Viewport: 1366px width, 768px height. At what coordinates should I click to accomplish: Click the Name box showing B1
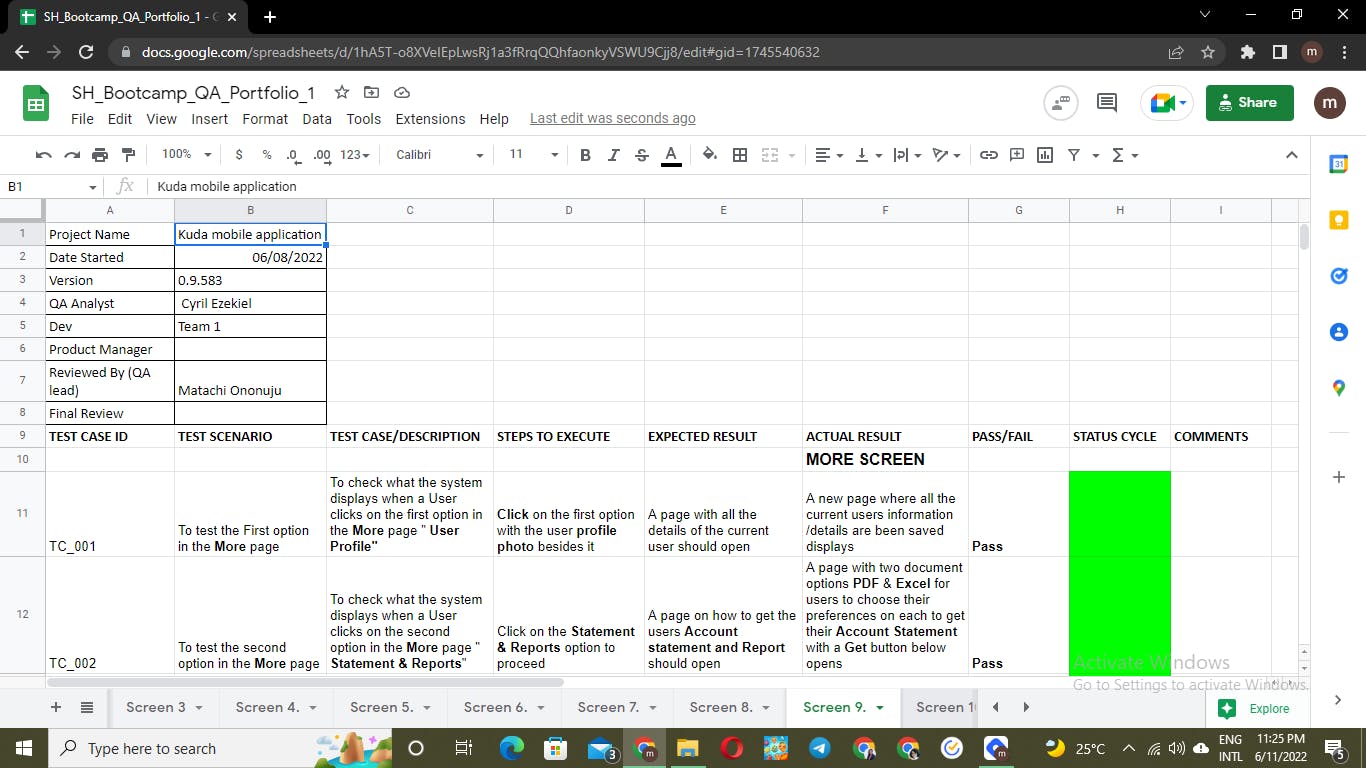(52, 186)
